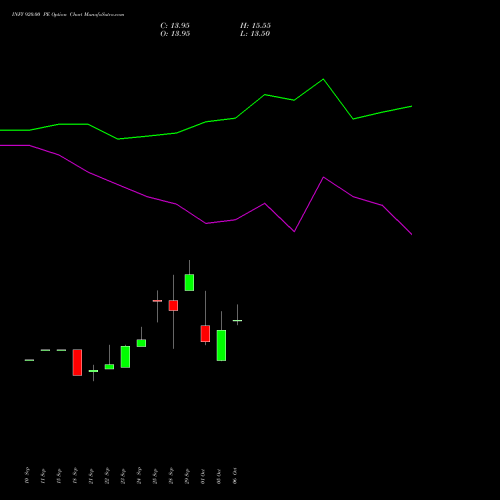Select the 28 Sep date label

(x=171, y=475)
